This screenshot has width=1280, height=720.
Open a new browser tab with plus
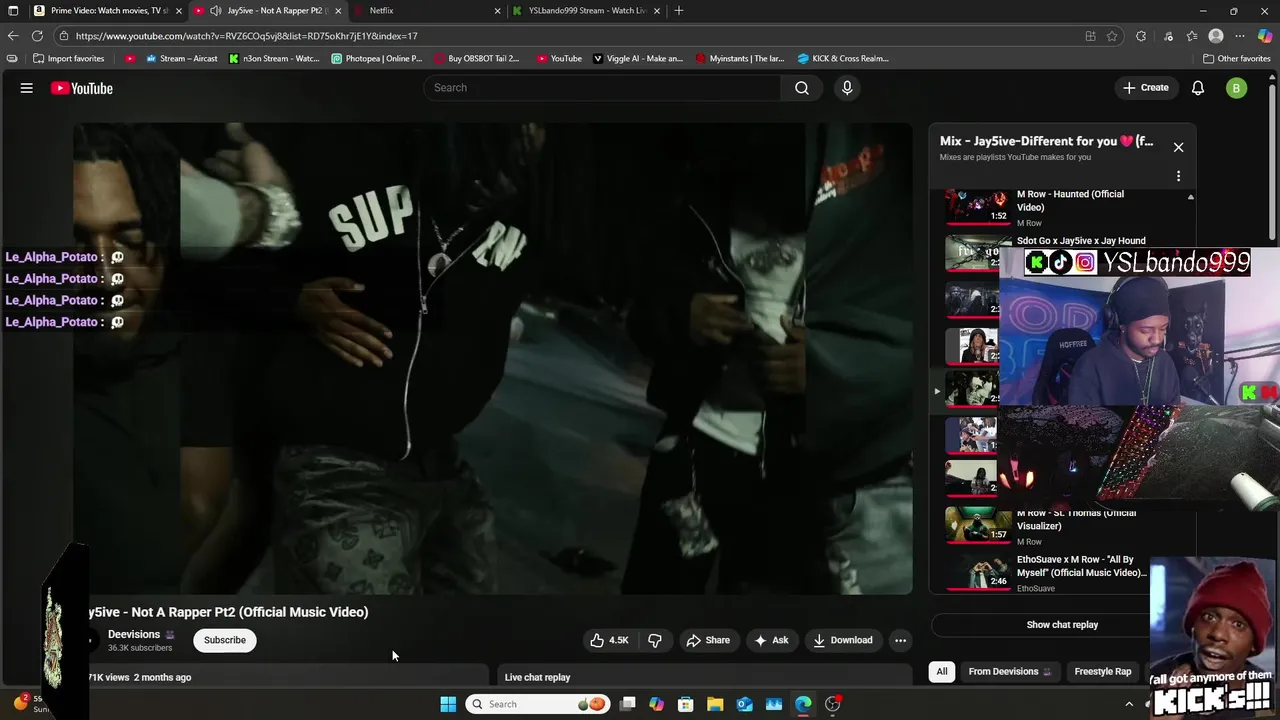(679, 10)
